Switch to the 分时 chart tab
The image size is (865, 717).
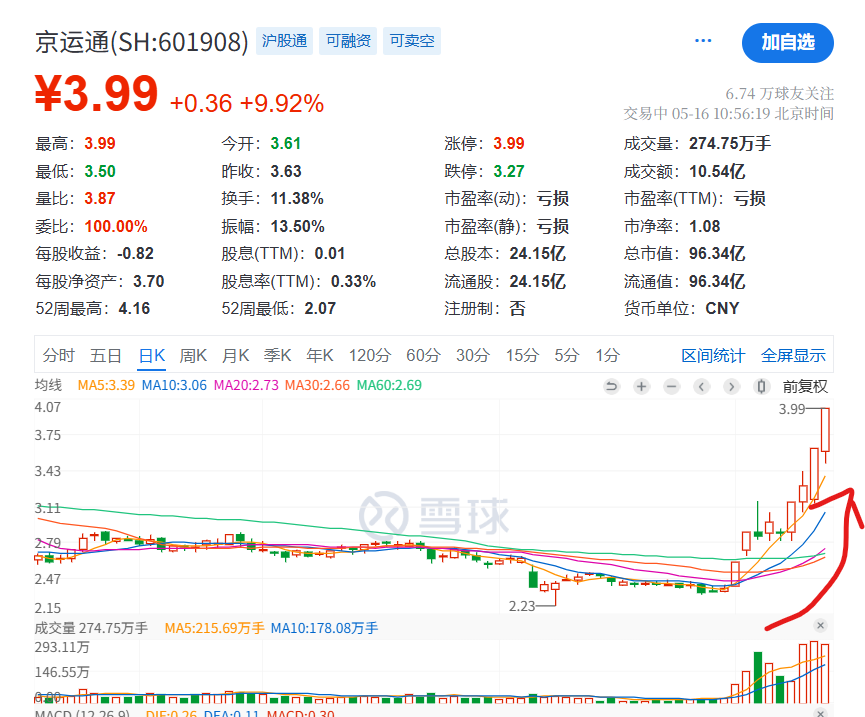coord(58,355)
